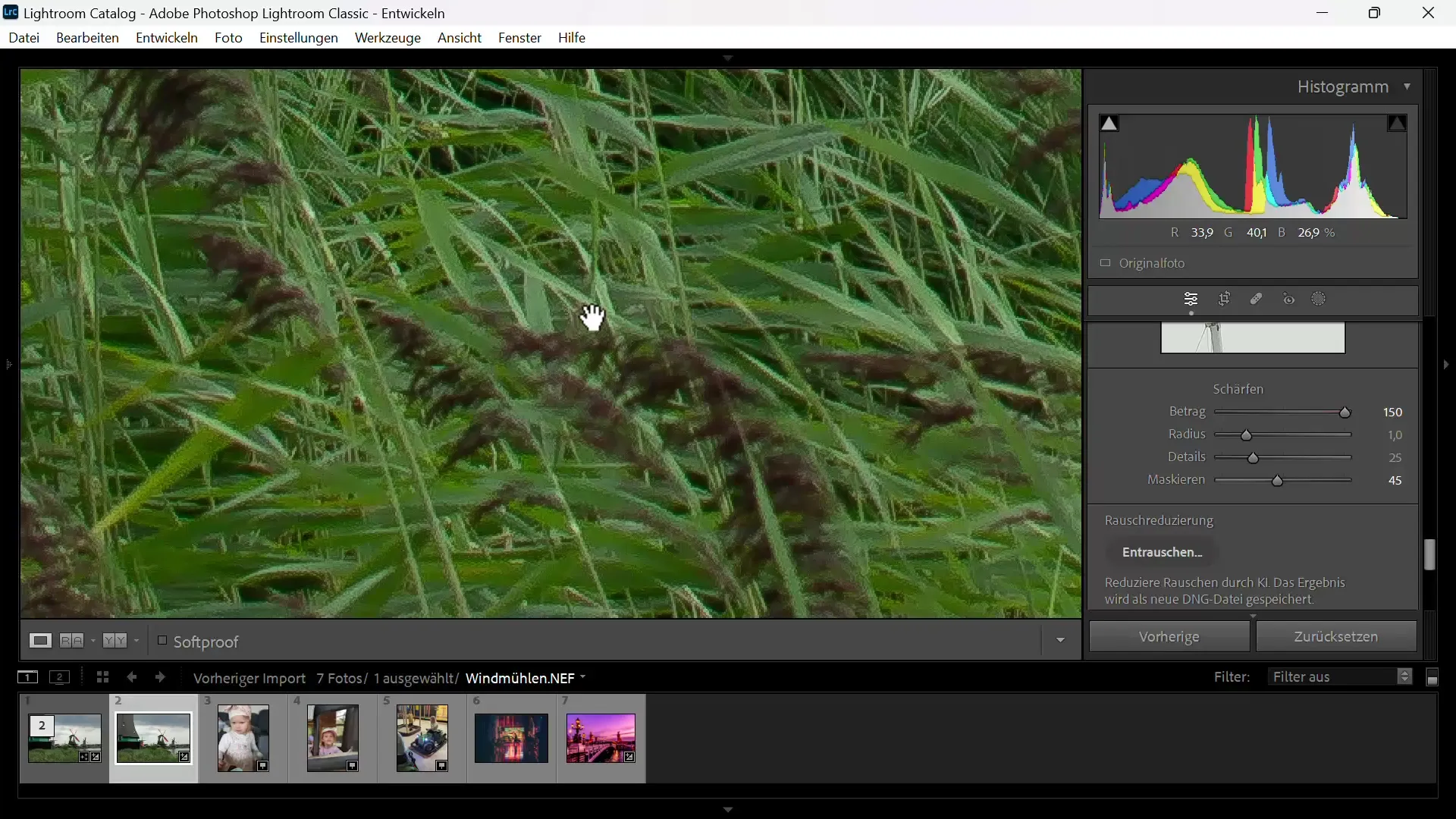Adjust the Betrag sharpening slider
The image size is (1456, 819).
pos(1345,413)
